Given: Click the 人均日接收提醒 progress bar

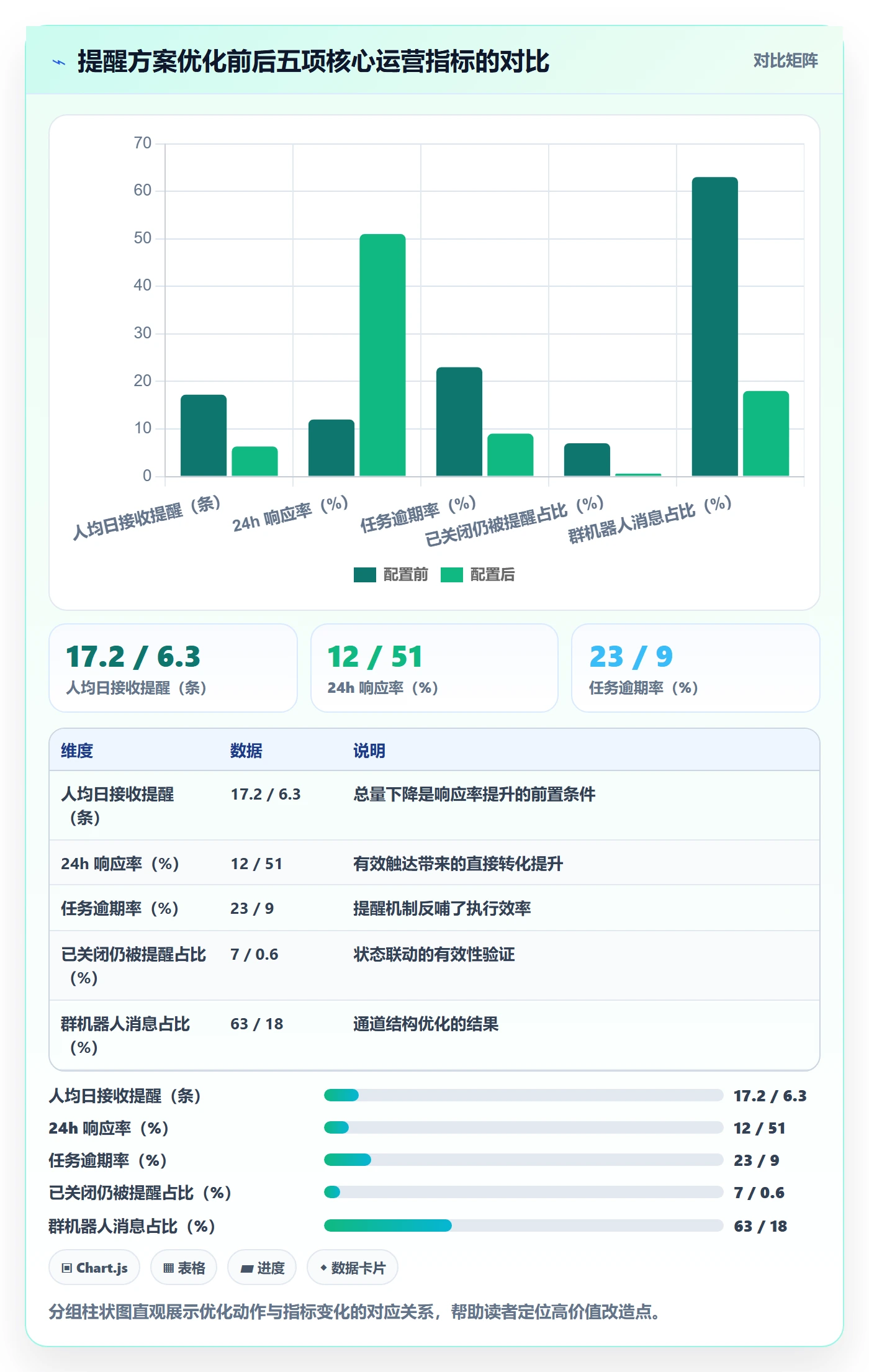Looking at the screenshot, I should pyautogui.click(x=523, y=1095).
